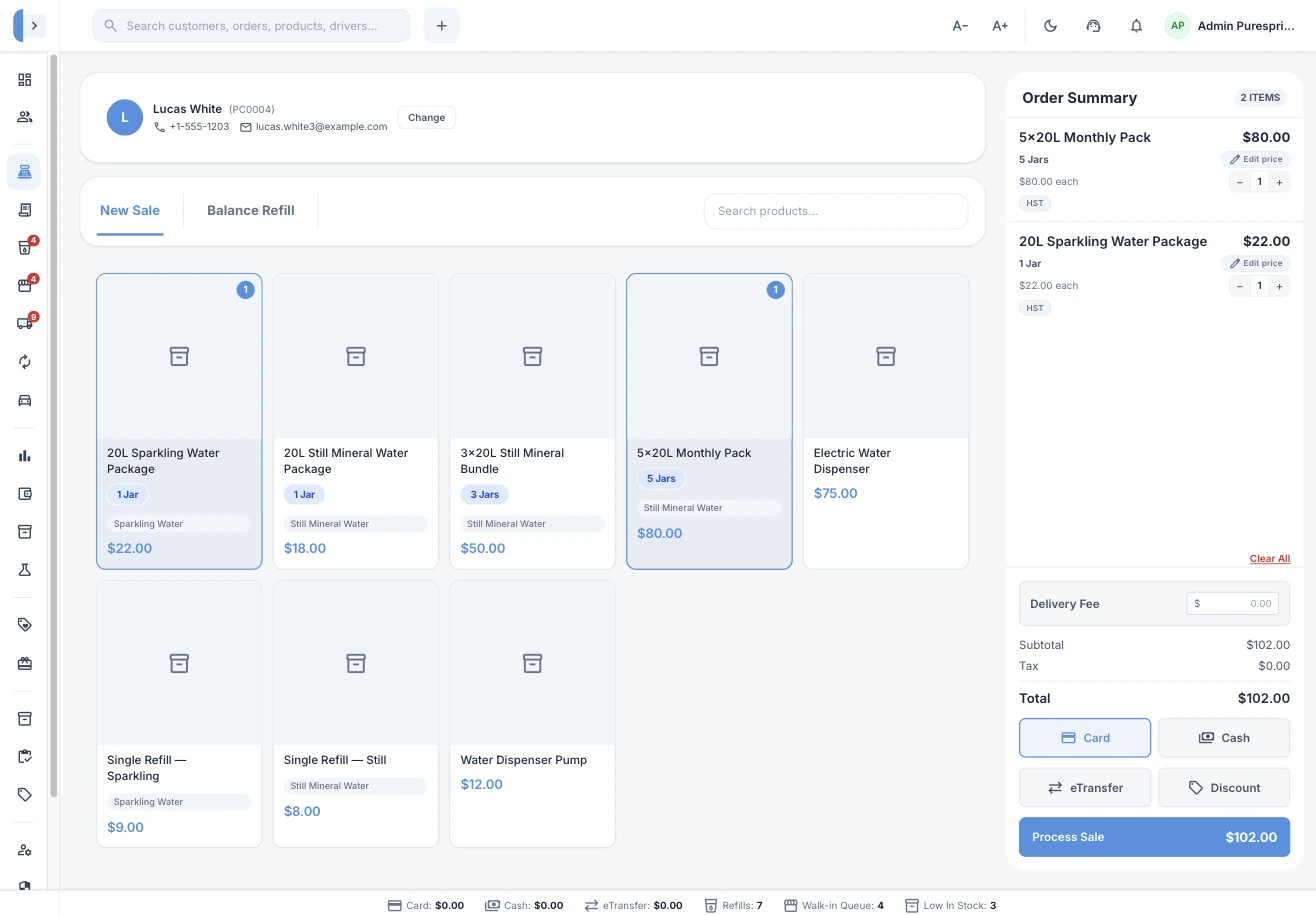Viewport: 1316px width, 915px height.
Task: Select eTransfer payment method
Action: (1085, 788)
